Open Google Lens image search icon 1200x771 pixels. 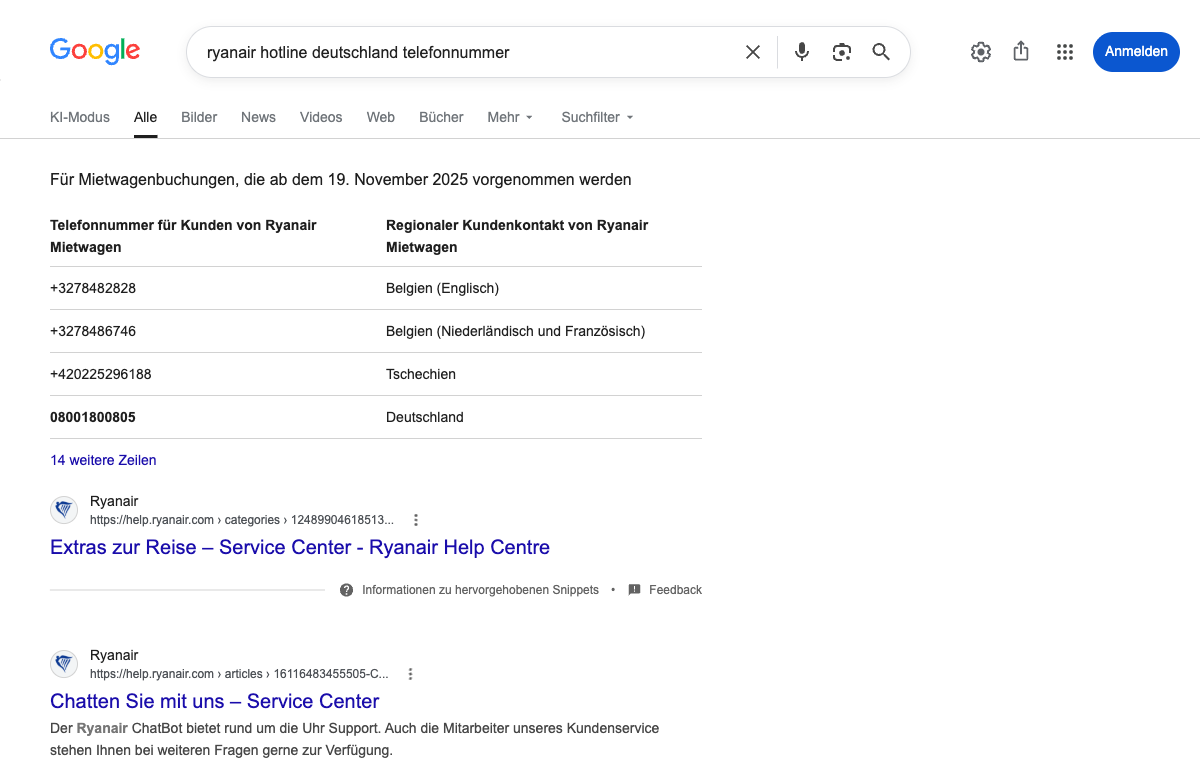click(x=842, y=52)
